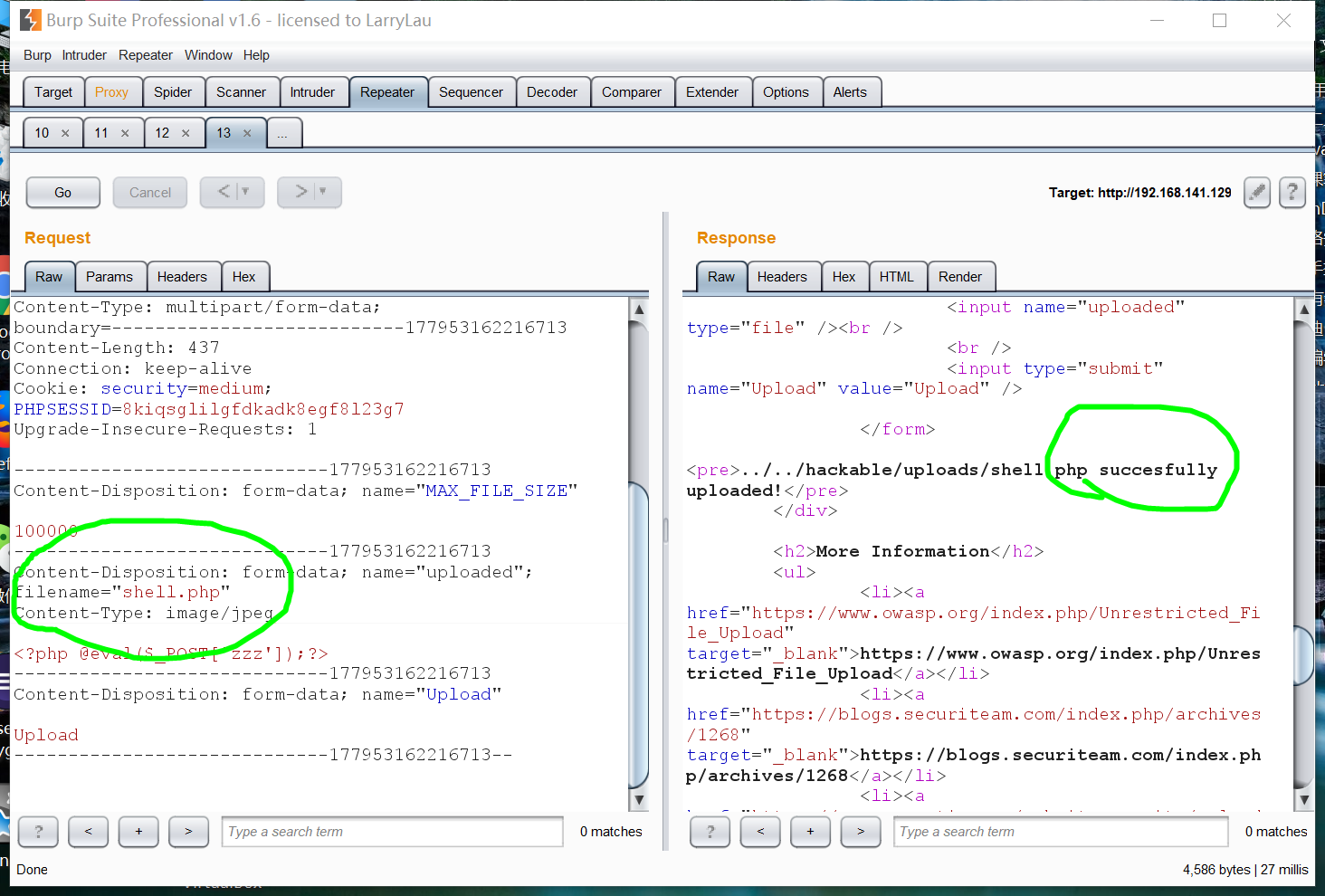Image resolution: width=1325 pixels, height=896 pixels.
Task: Click the request search help question button
Action: 38,831
